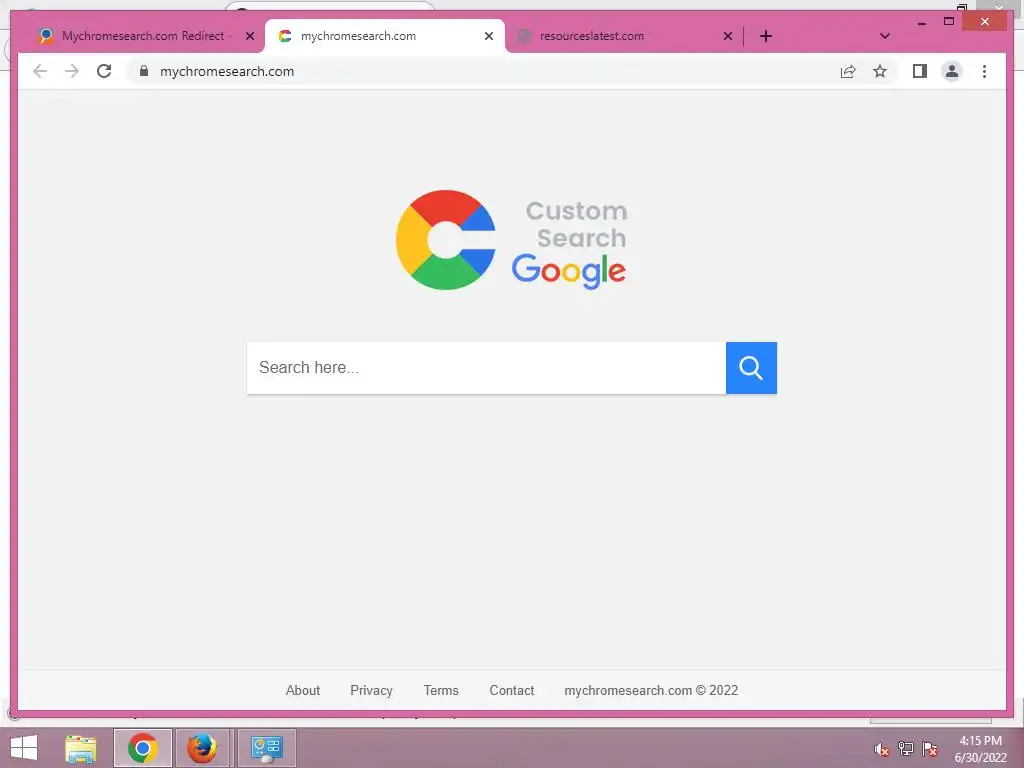1024x768 pixels.
Task: Share this page via the share icon
Action: (x=848, y=72)
